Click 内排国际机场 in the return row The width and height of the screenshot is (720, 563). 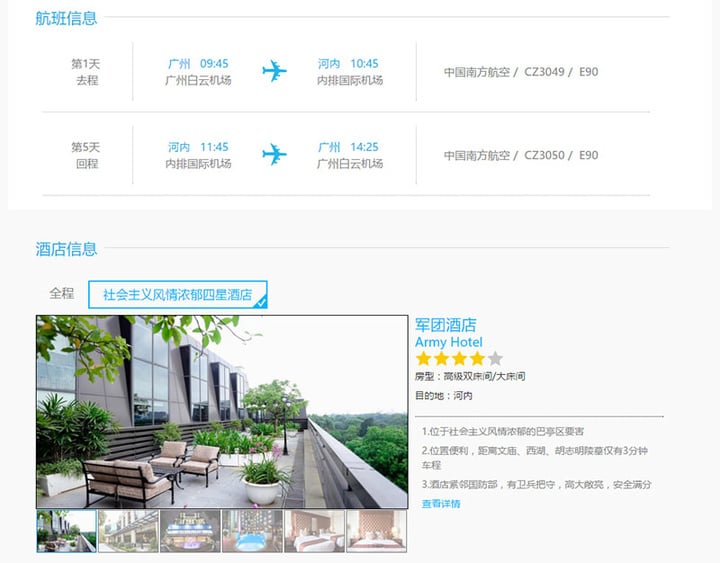coord(198,163)
